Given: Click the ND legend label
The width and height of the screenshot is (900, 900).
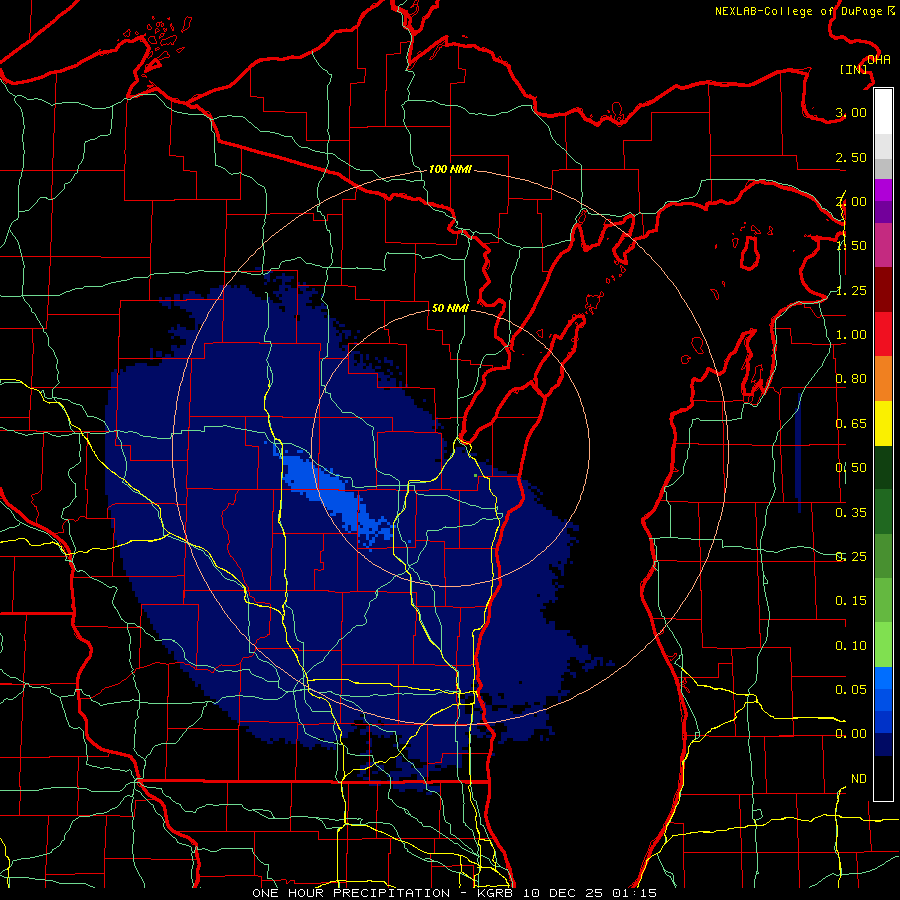Looking at the screenshot, I should click(859, 779).
